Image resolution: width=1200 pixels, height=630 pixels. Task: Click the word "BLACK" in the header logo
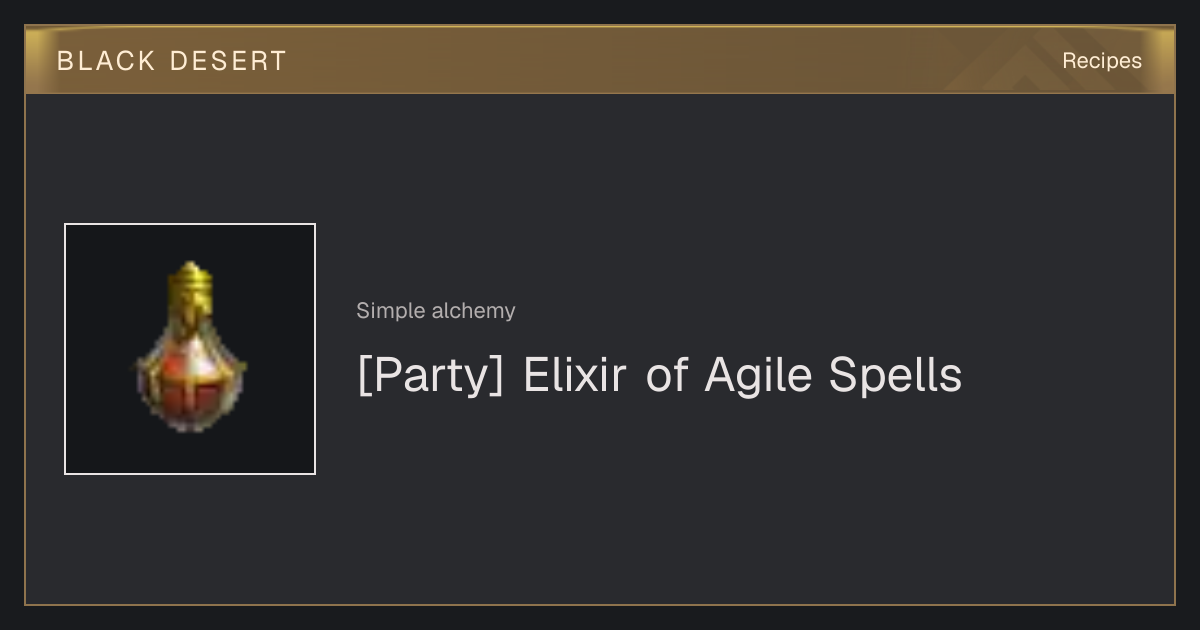click(106, 61)
